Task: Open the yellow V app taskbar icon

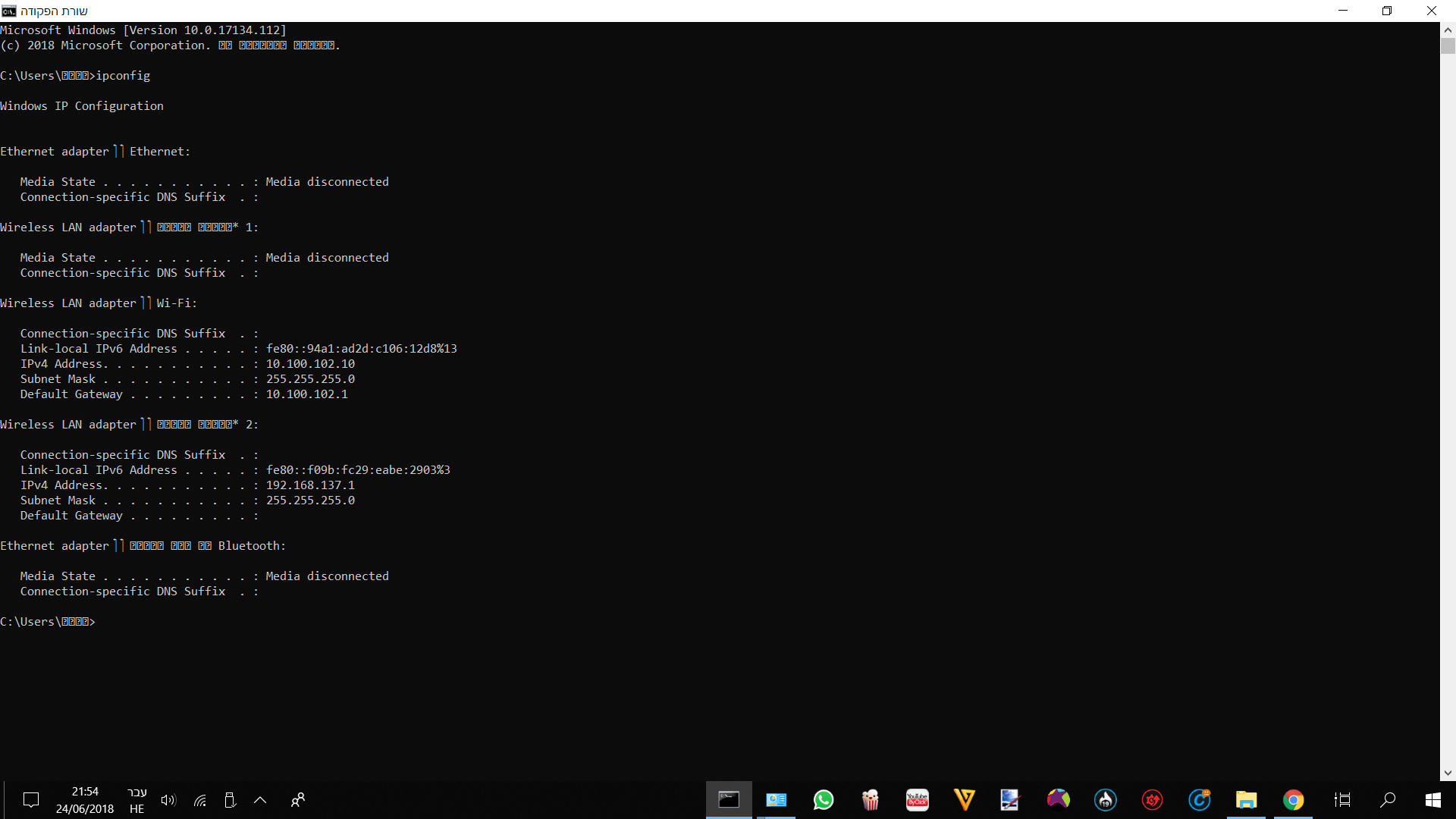Action: (x=964, y=800)
